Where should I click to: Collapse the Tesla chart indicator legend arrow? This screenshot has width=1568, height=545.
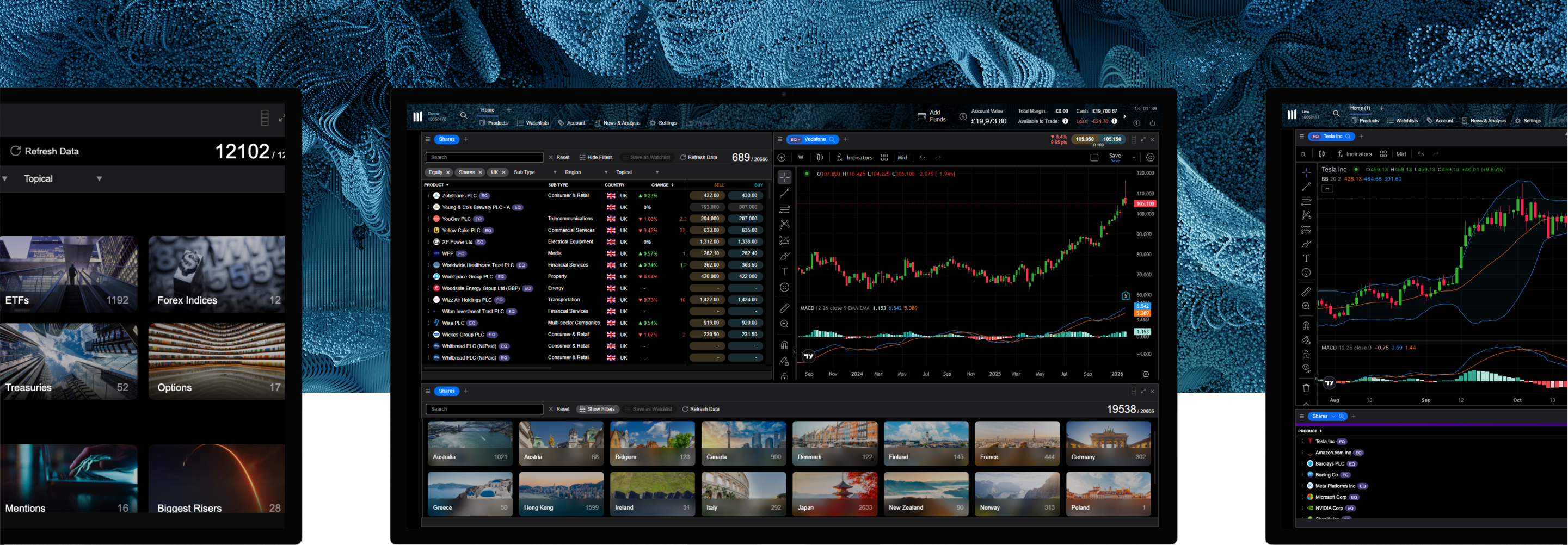pos(1327,189)
